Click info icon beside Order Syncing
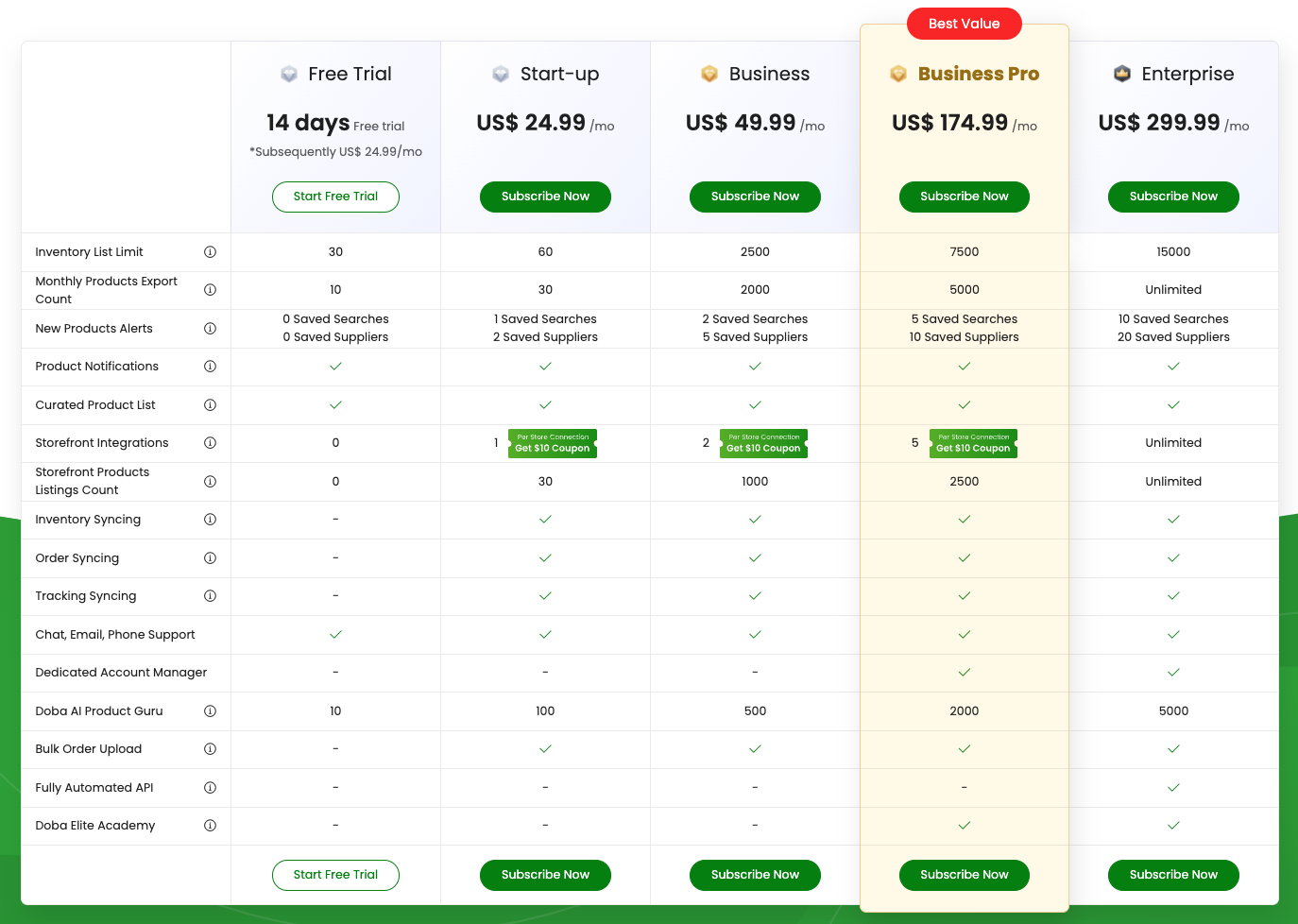 210,558
